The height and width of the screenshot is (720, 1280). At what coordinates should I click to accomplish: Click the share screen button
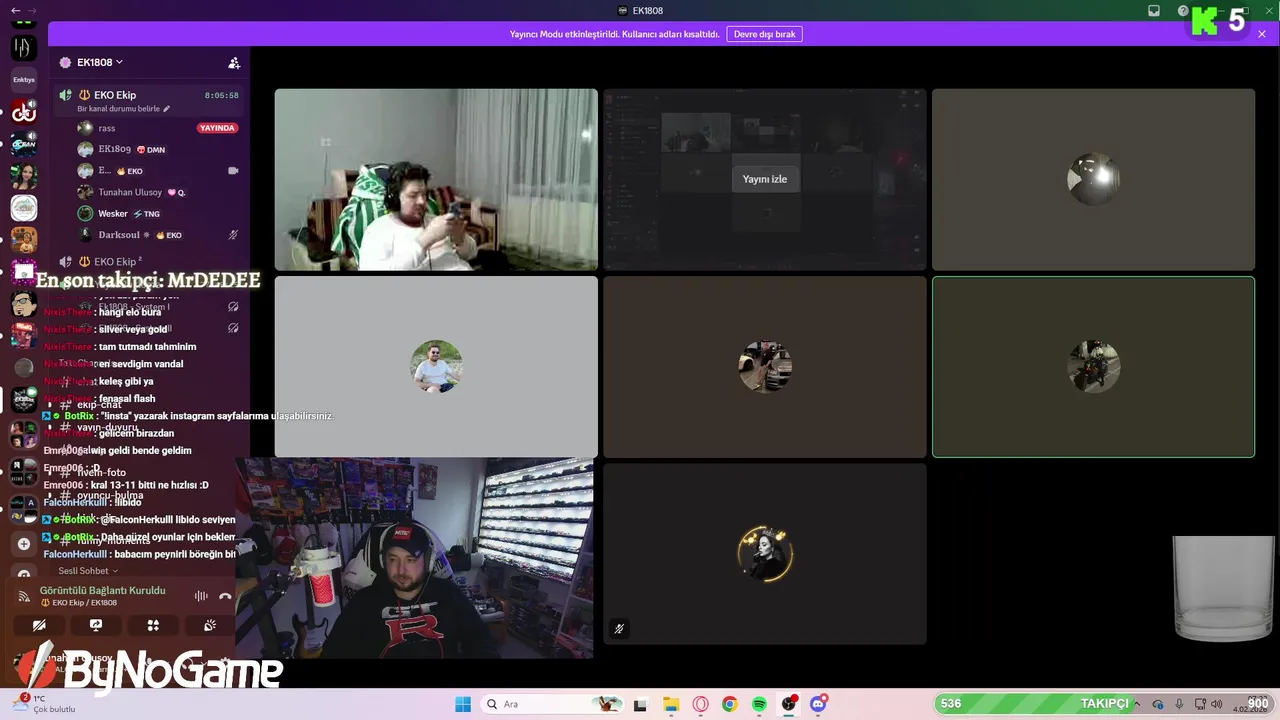(96, 625)
